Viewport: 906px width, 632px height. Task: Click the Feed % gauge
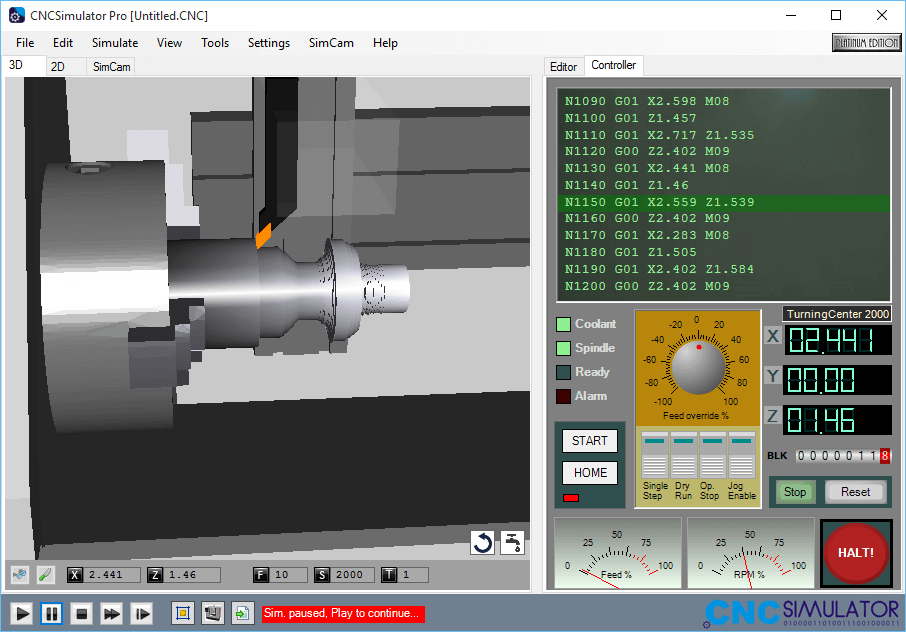tap(618, 553)
